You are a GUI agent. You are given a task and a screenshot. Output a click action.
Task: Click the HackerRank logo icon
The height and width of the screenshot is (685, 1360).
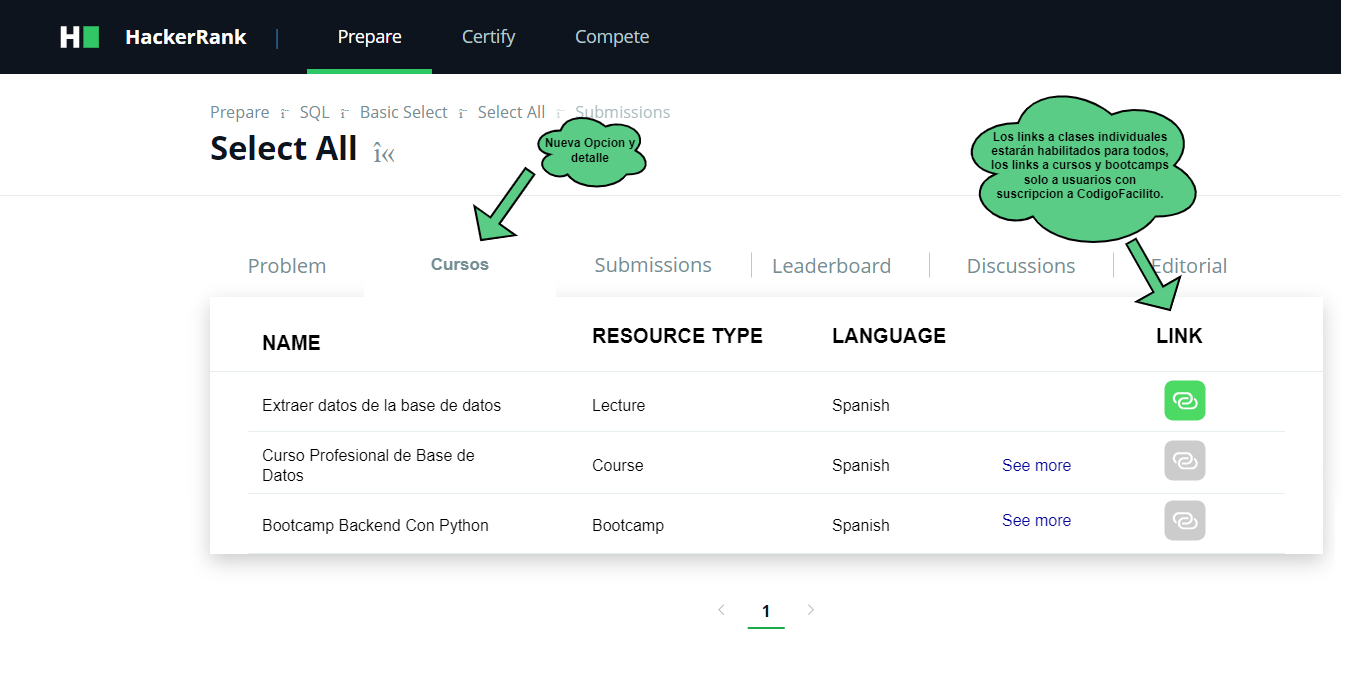[80, 37]
